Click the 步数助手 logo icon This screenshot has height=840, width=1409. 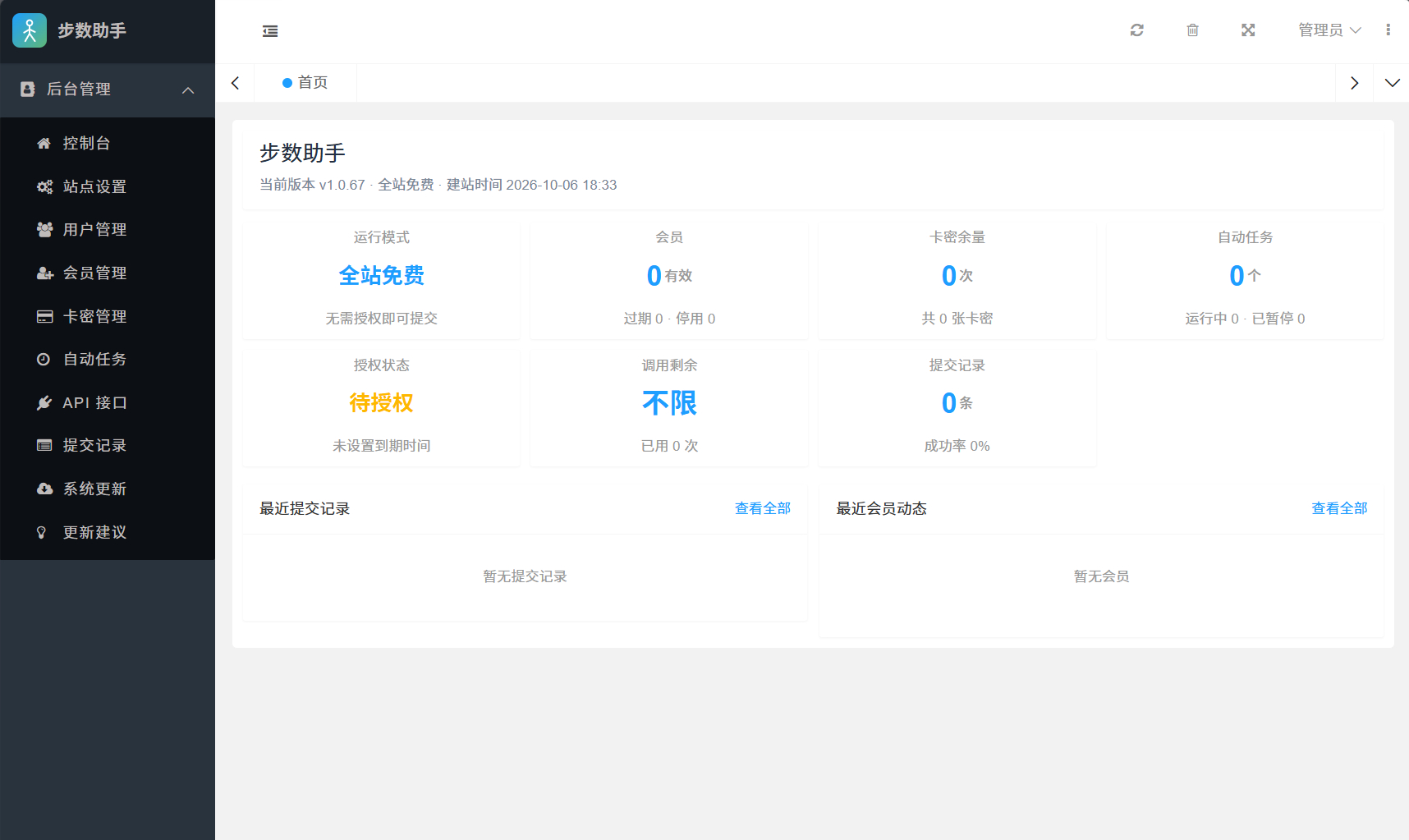30,30
